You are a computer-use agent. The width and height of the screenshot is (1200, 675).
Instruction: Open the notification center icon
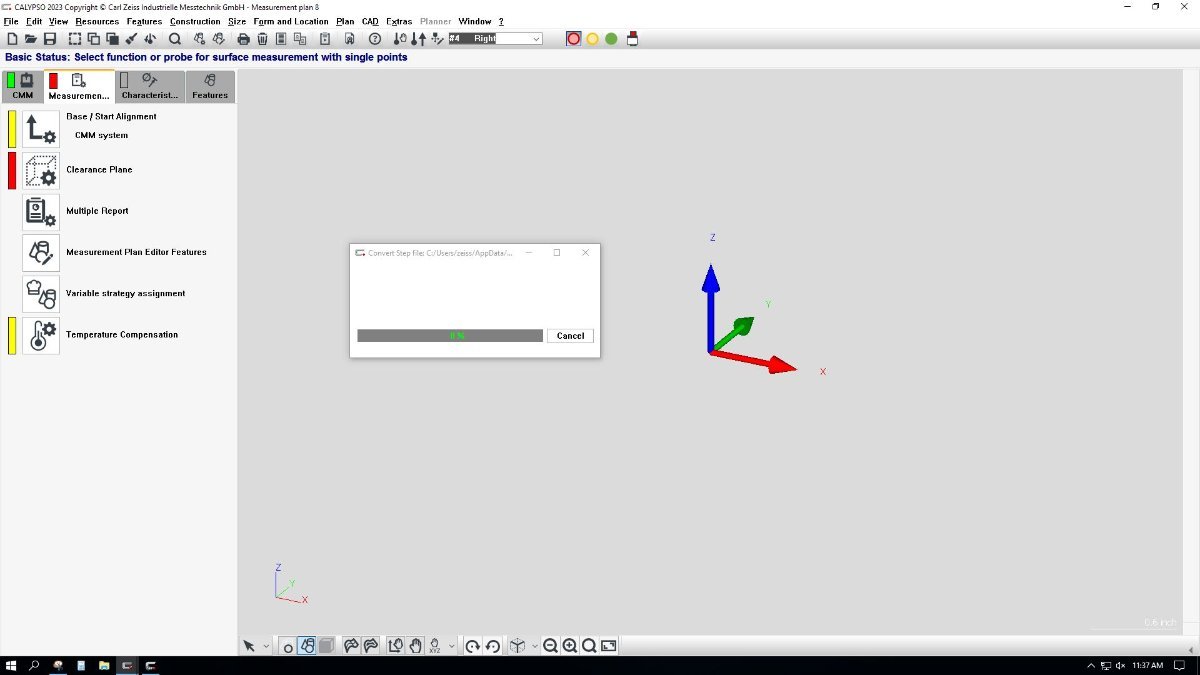[1180, 665]
